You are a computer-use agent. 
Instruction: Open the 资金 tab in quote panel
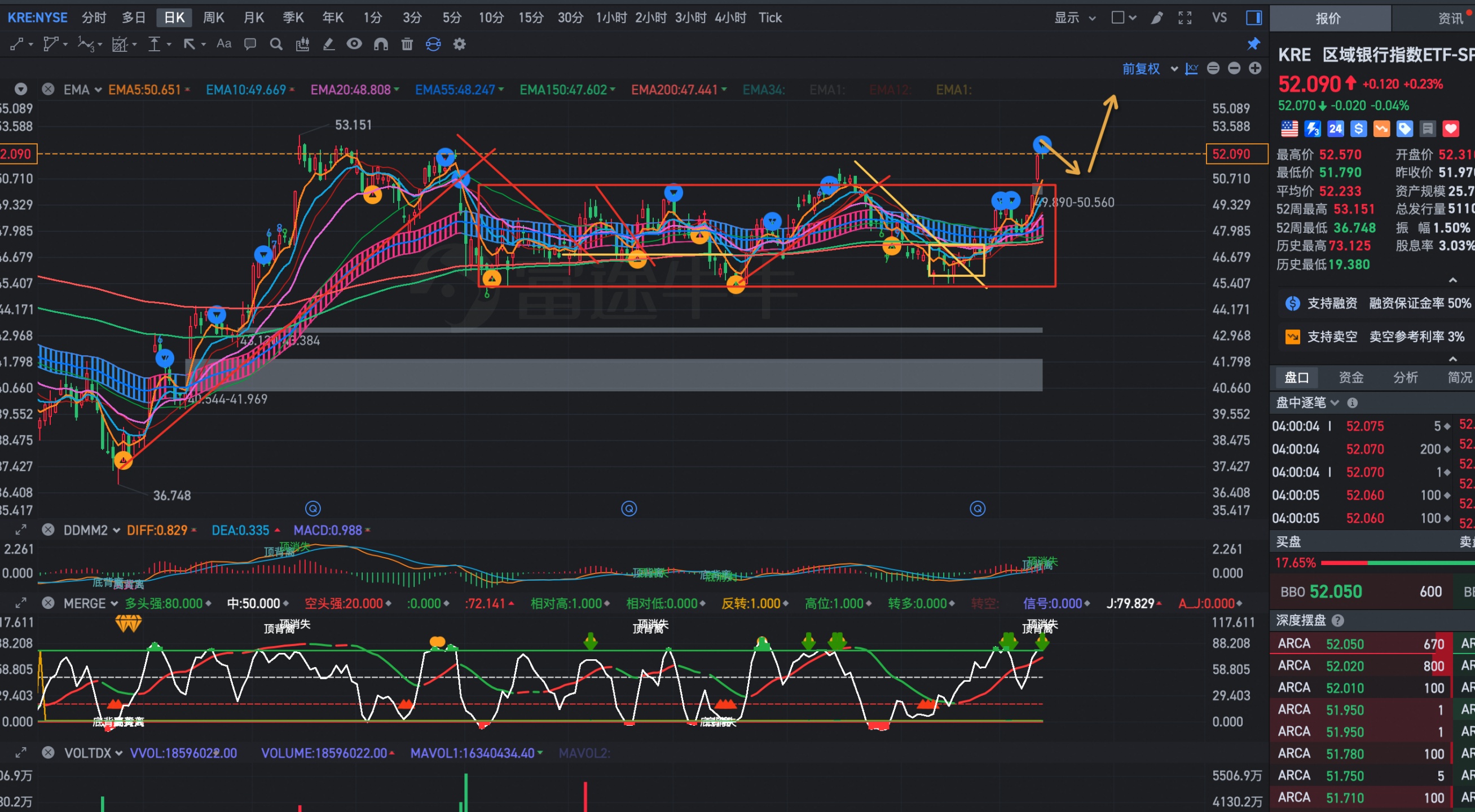click(1351, 378)
